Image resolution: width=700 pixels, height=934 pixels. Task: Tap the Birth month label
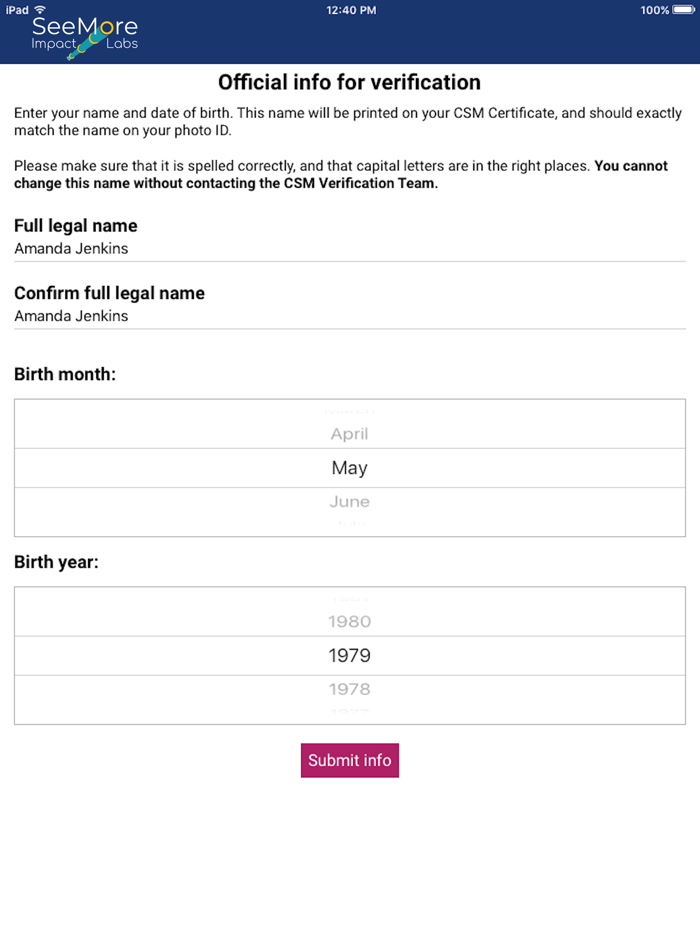click(x=65, y=375)
